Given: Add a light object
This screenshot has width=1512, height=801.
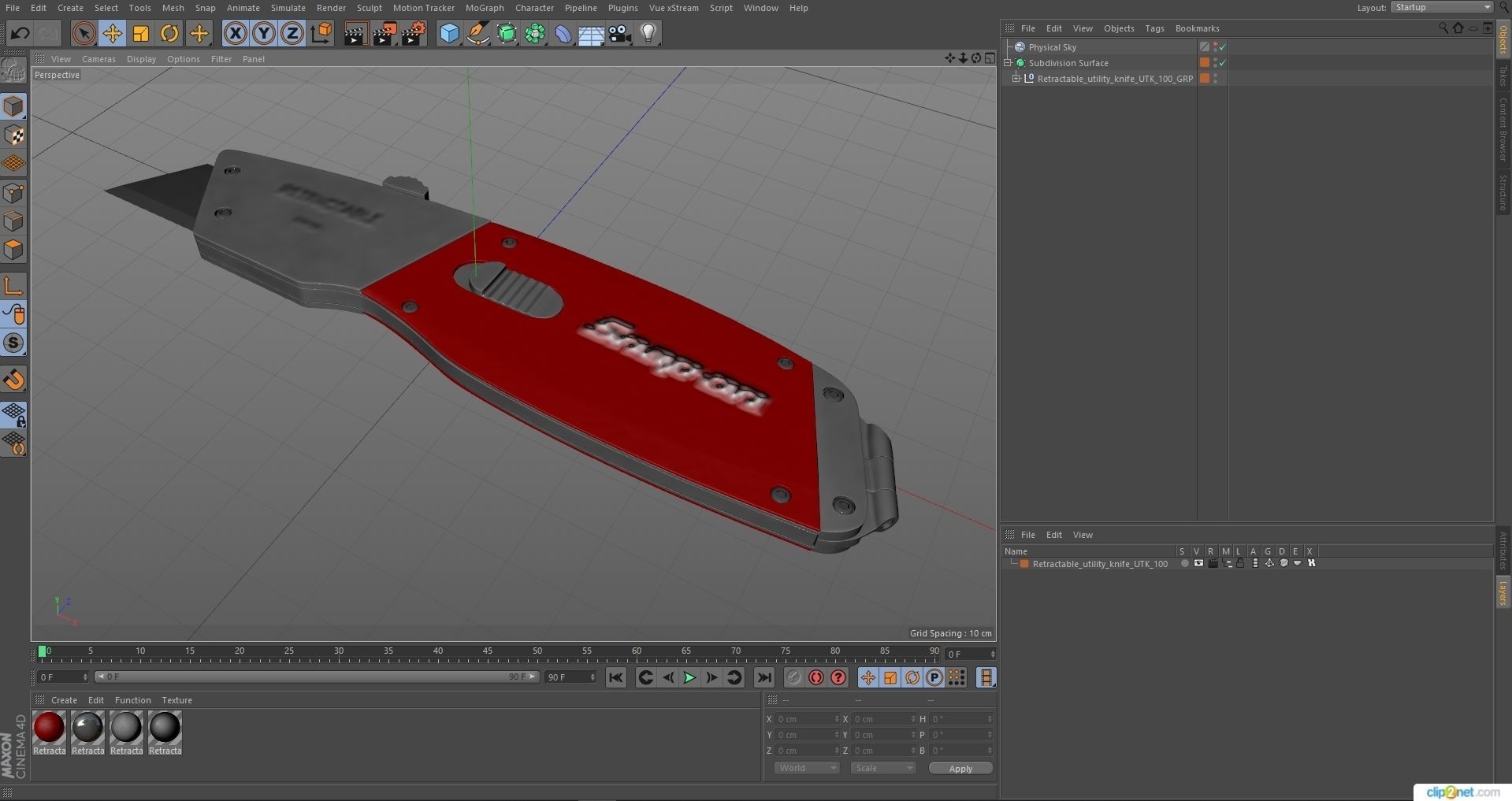Looking at the screenshot, I should [648, 33].
